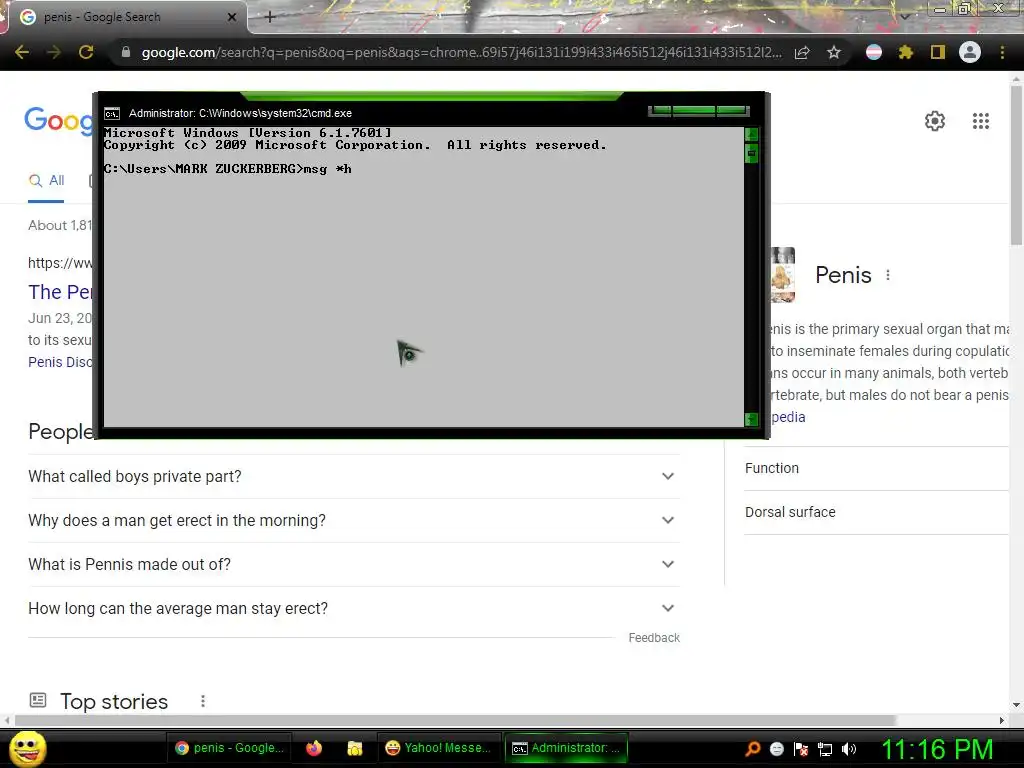Open the Wikipedia link in knowledge panel
The image size is (1024, 768).
788,417
